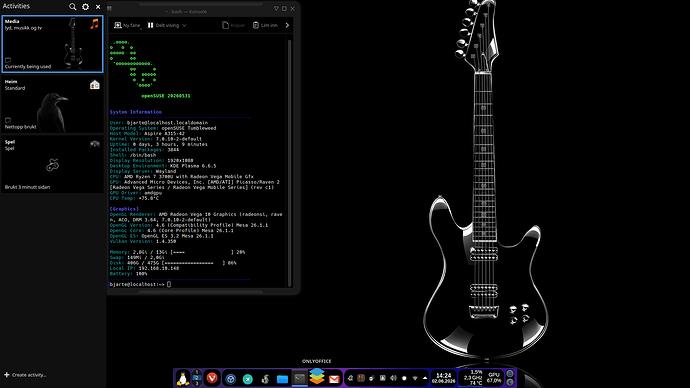The width and height of the screenshot is (690, 388).
Task: Click the Konsole command prompt line
Action: click(140, 284)
